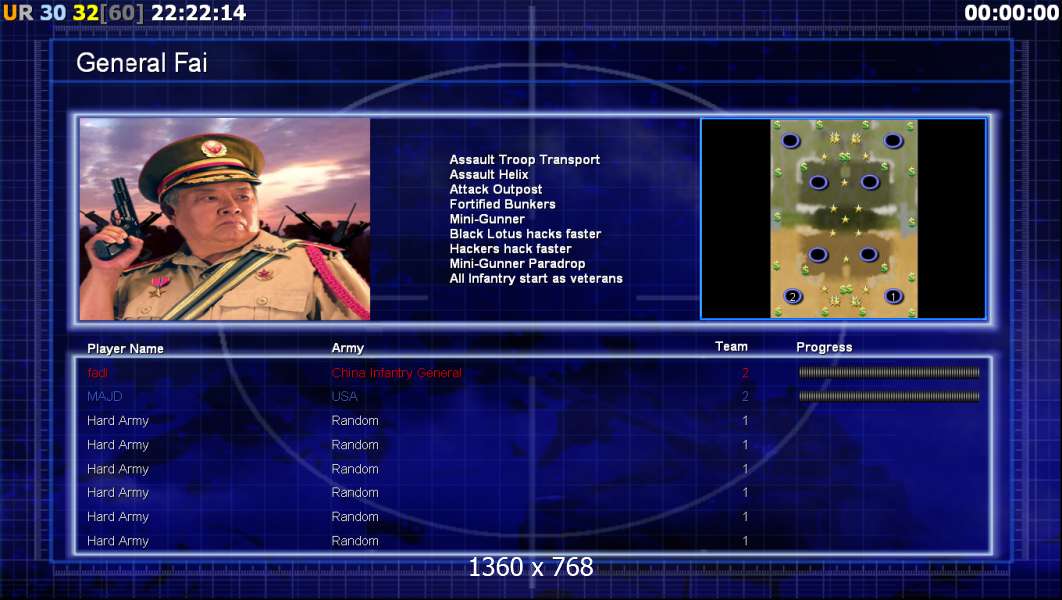Select 'Black Lotus hacks faster' line

click(x=525, y=234)
